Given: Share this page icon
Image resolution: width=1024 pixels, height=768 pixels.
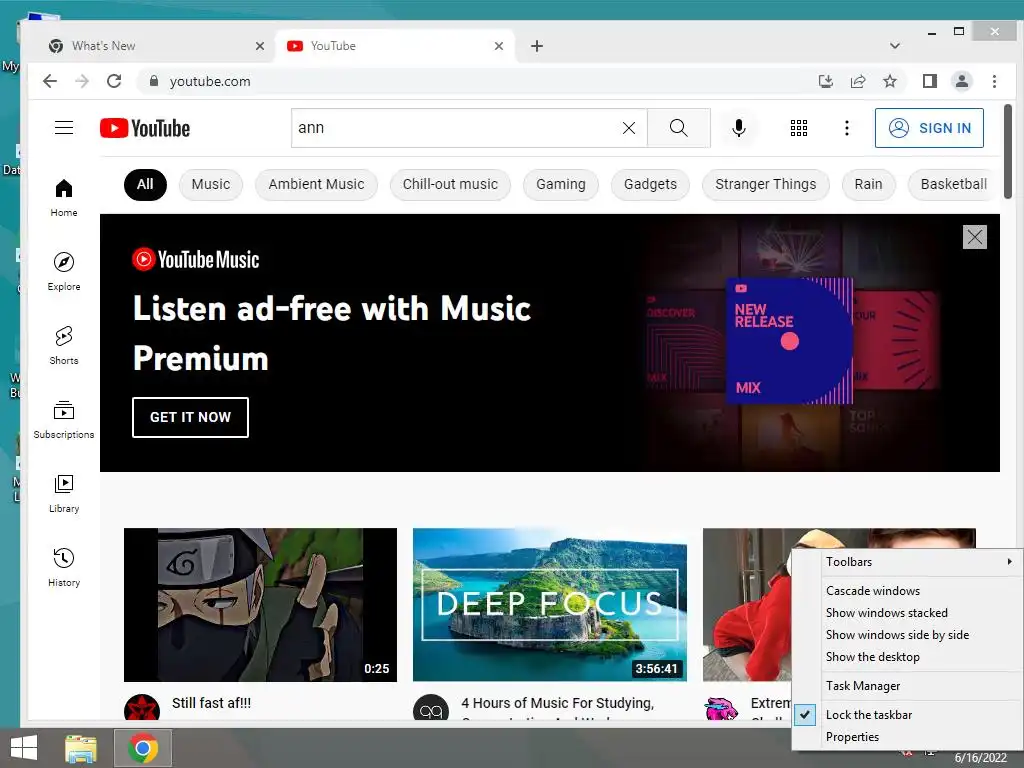Looking at the screenshot, I should 857,81.
